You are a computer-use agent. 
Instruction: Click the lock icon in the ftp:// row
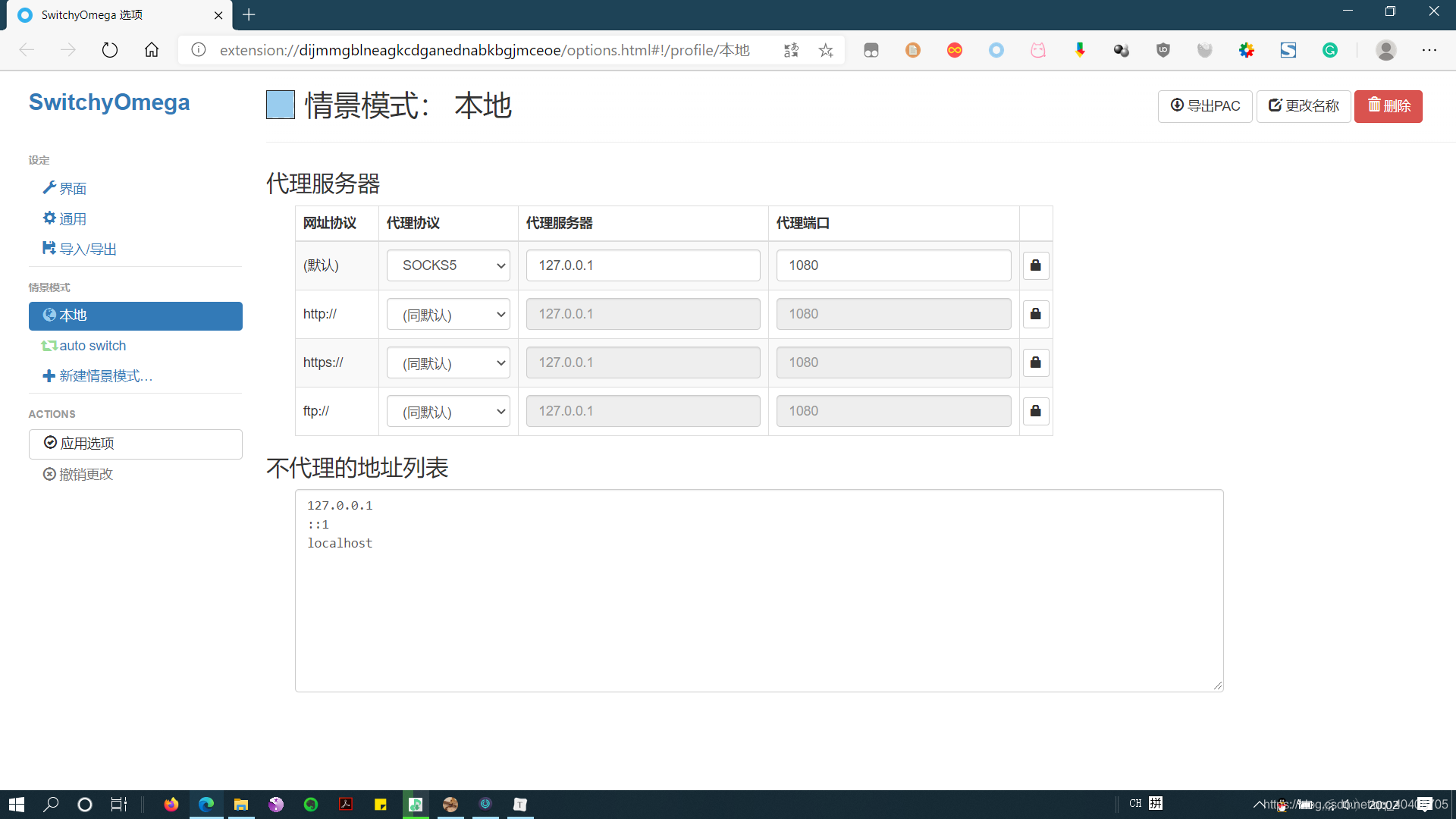coord(1035,411)
